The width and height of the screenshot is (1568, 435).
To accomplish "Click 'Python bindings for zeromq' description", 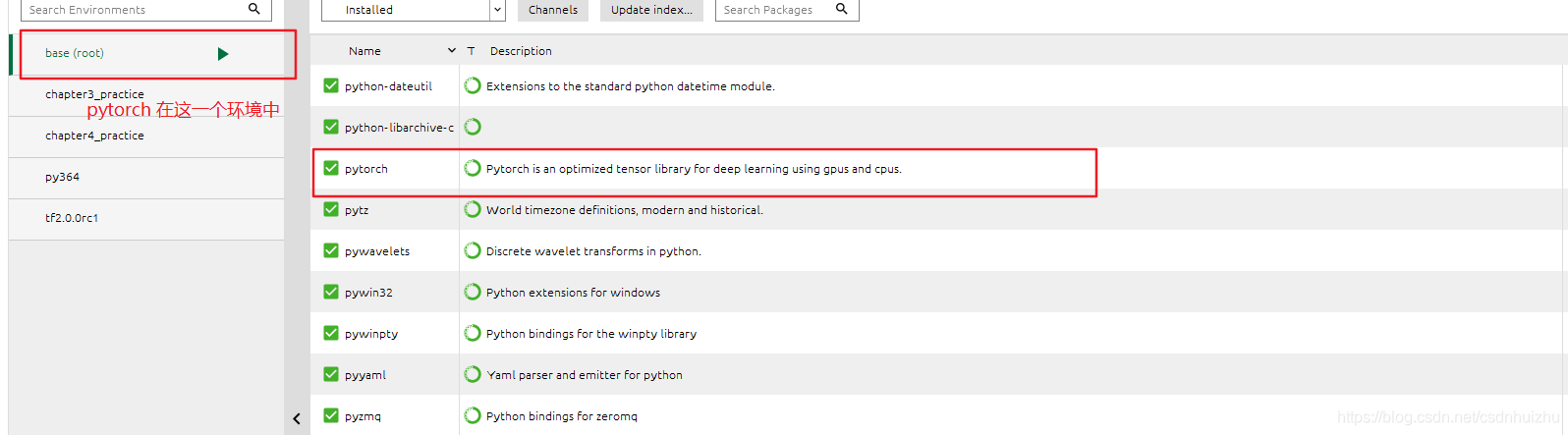I will (562, 416).
